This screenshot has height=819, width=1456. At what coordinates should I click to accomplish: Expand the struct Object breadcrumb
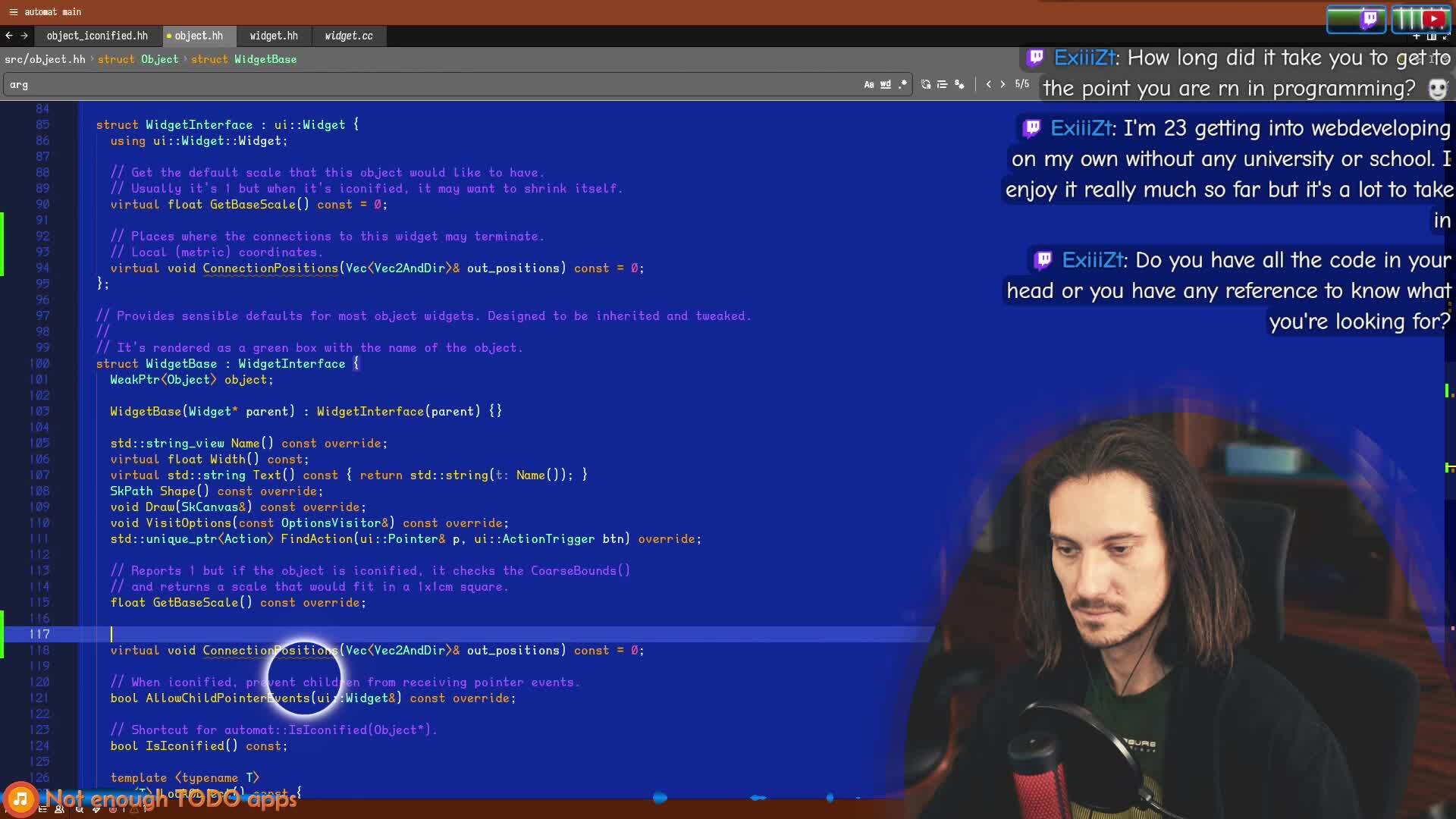click(x=138, y=59)
